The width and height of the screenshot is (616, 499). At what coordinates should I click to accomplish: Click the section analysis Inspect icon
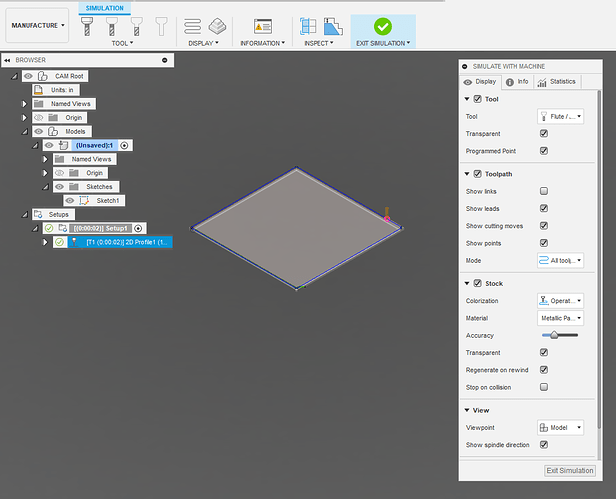pos(308,26)
